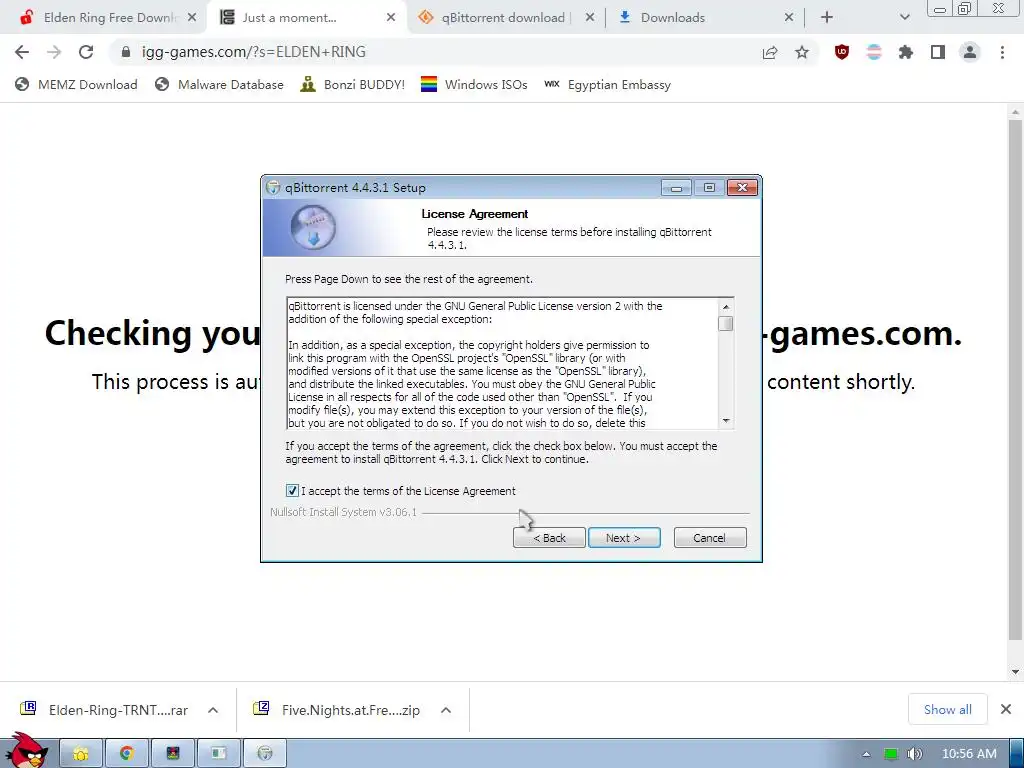The image size is (1024, 768).
Task: Open the MEMZ Download bookmark
Action: tap(76, 84)
